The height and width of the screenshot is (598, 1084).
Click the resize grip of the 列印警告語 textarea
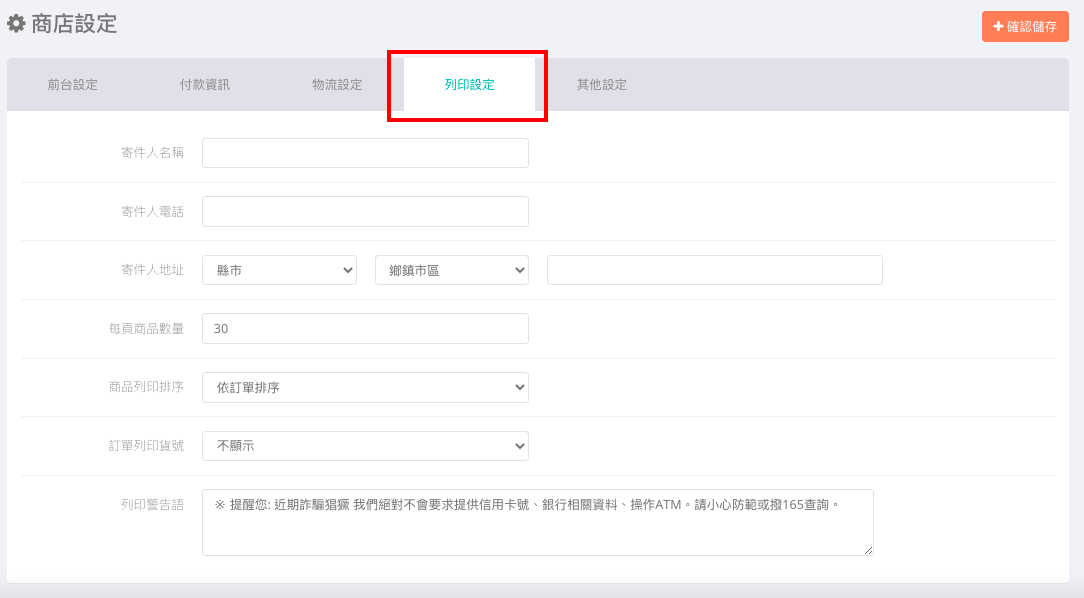[868, 550]
